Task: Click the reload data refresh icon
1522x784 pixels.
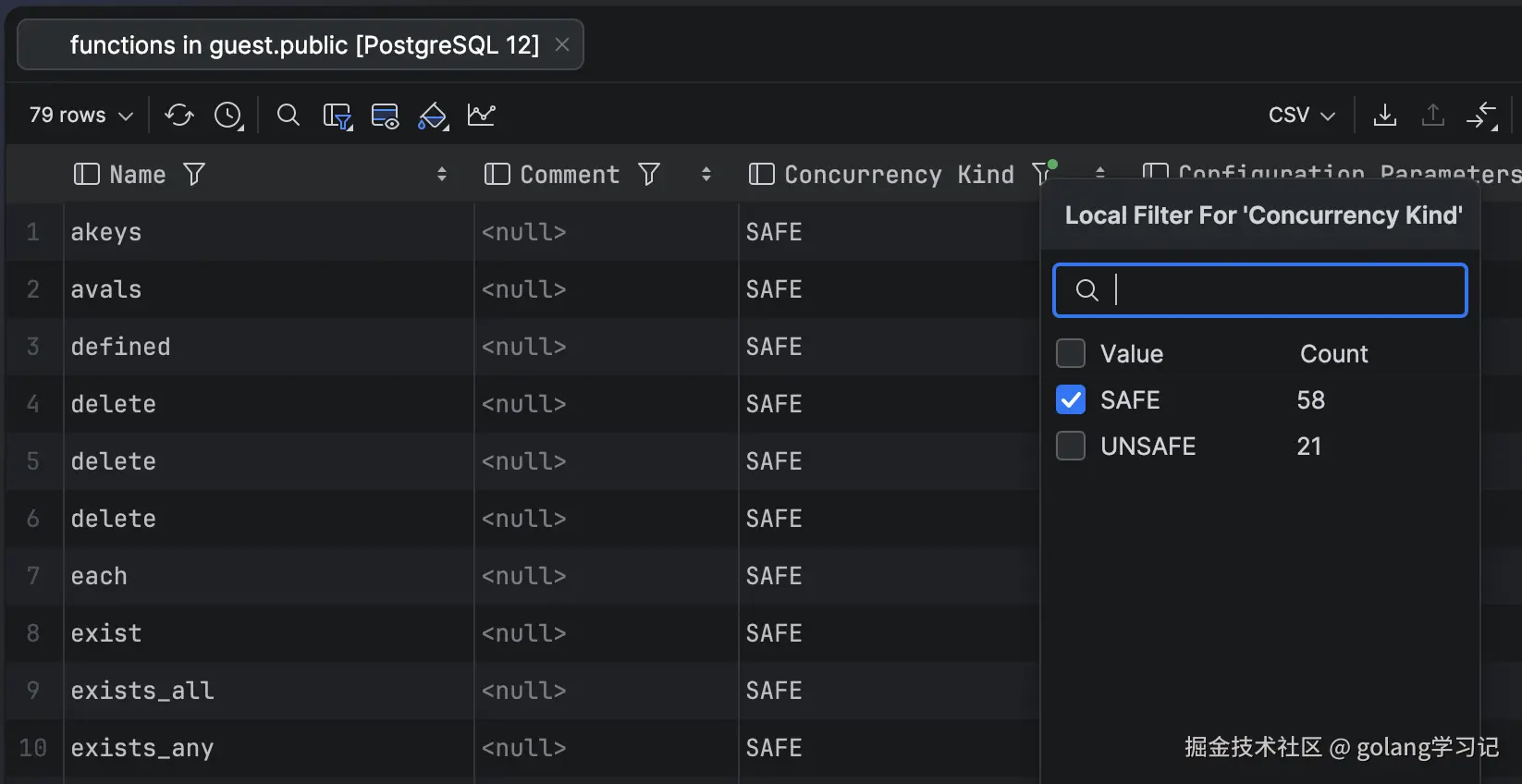Action: pyautogui.click(x=178, y=116)
